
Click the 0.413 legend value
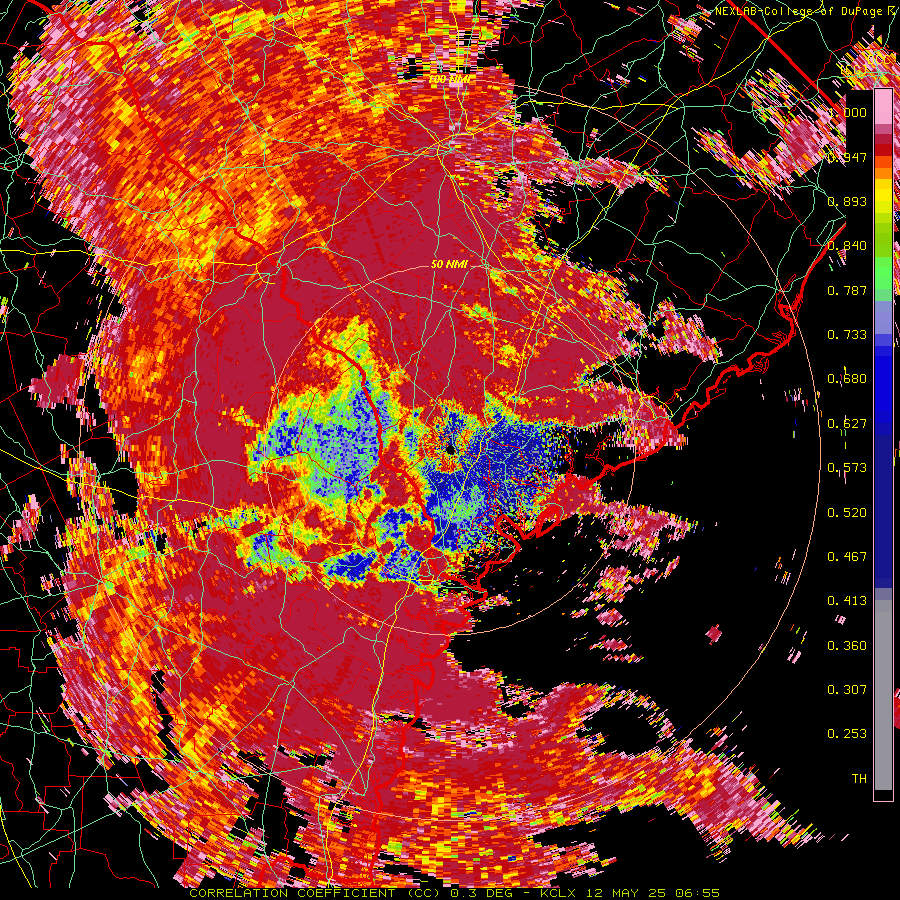pyautogui.click(x=847, y=601)
